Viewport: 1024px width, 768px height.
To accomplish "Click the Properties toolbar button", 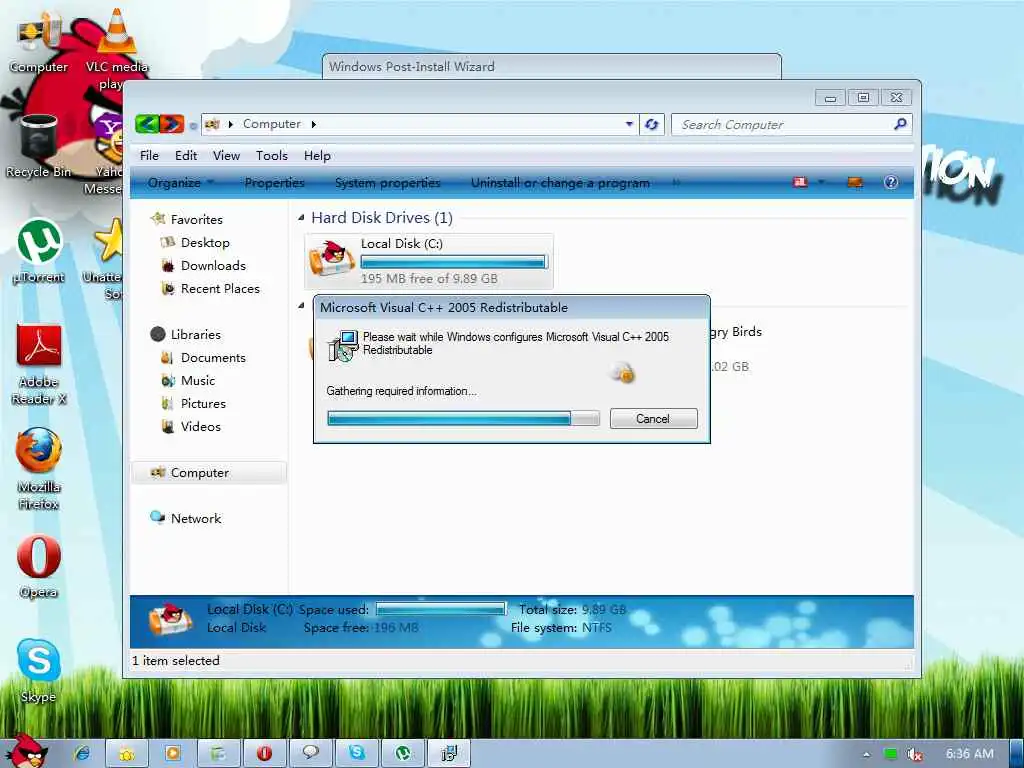I will pyautogui.click(x=274, y=183).
